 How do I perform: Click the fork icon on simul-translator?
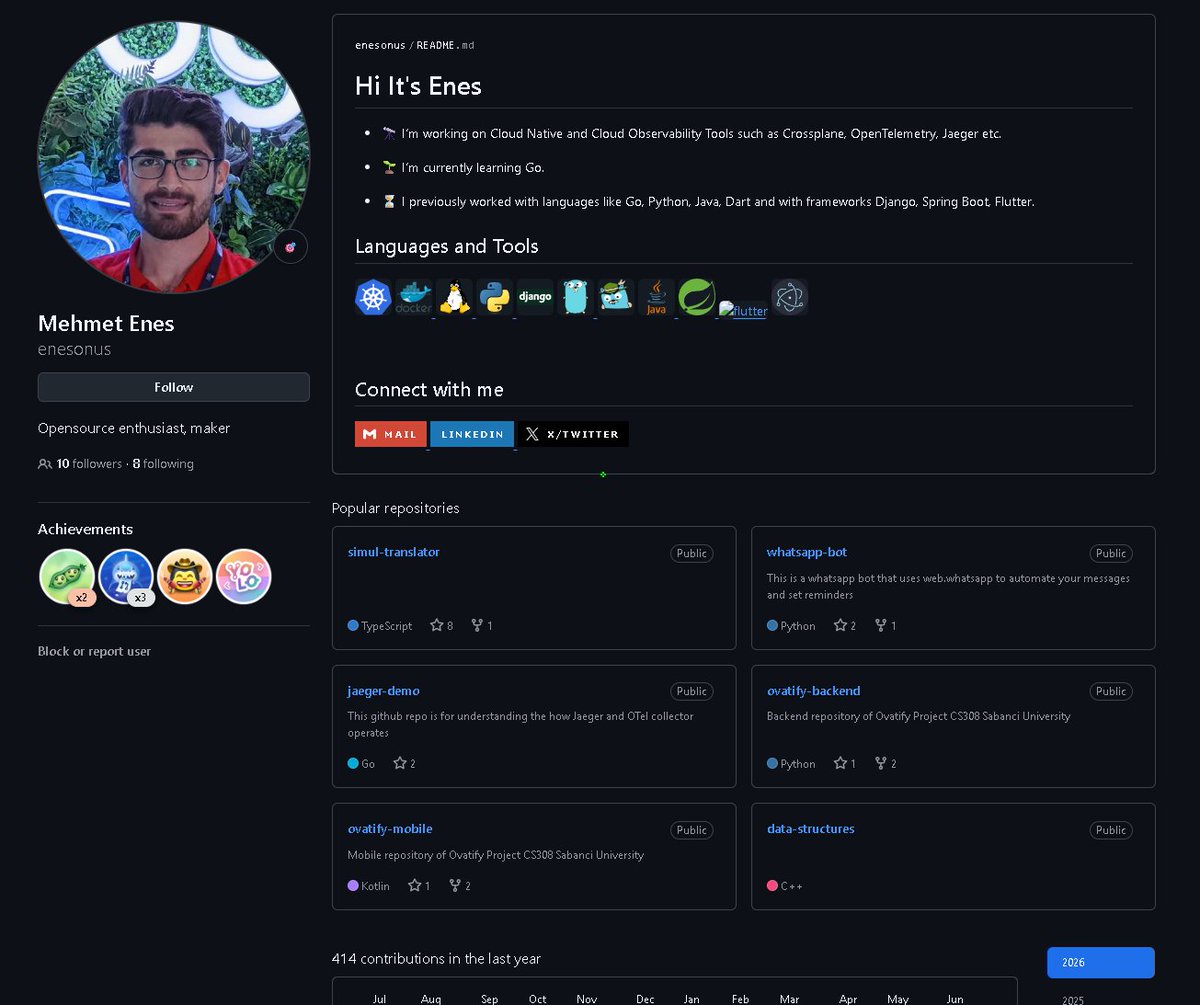(477, 625)
